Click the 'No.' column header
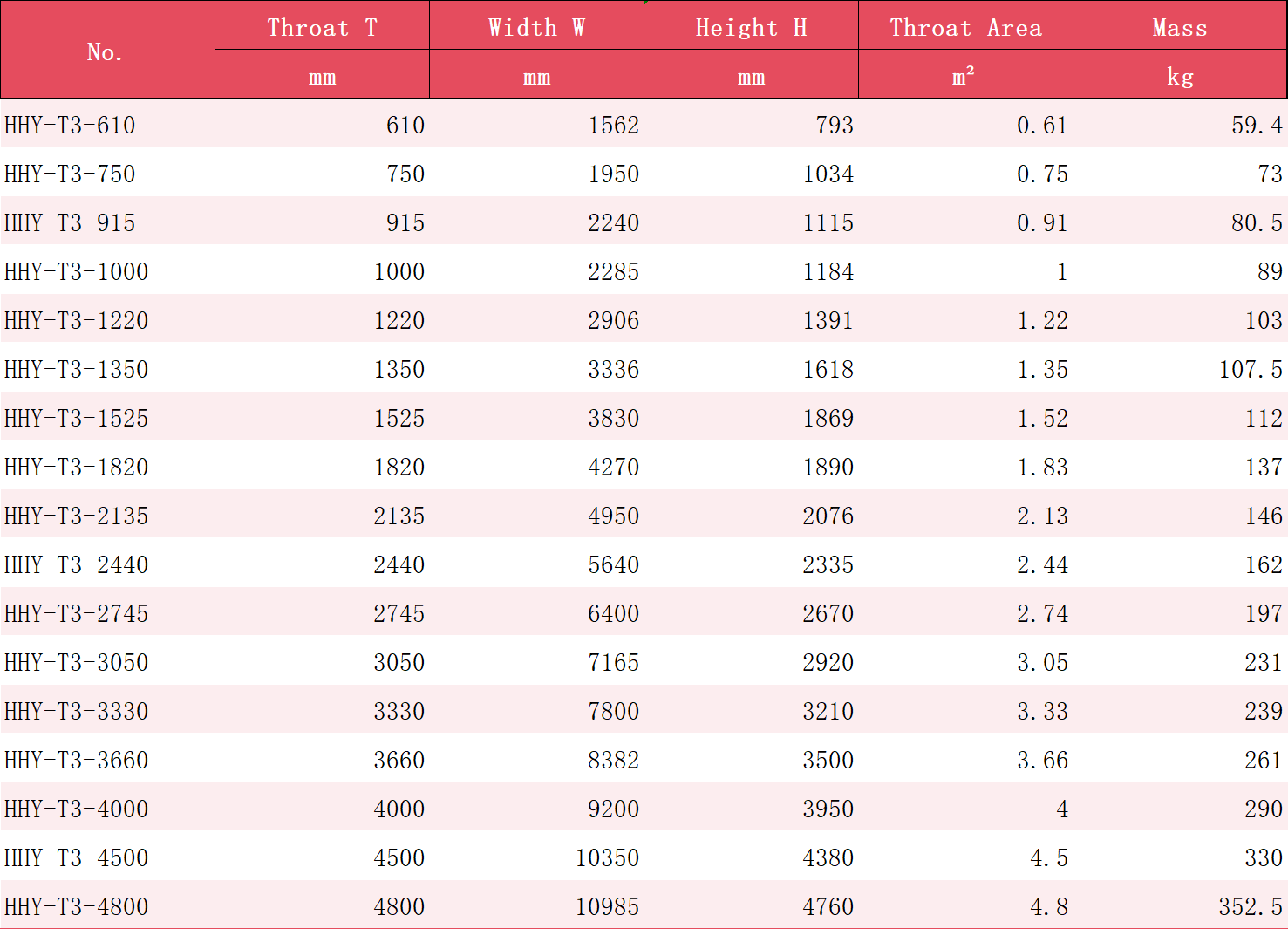This screenshot has width=1288, height=929. (106, 51)
